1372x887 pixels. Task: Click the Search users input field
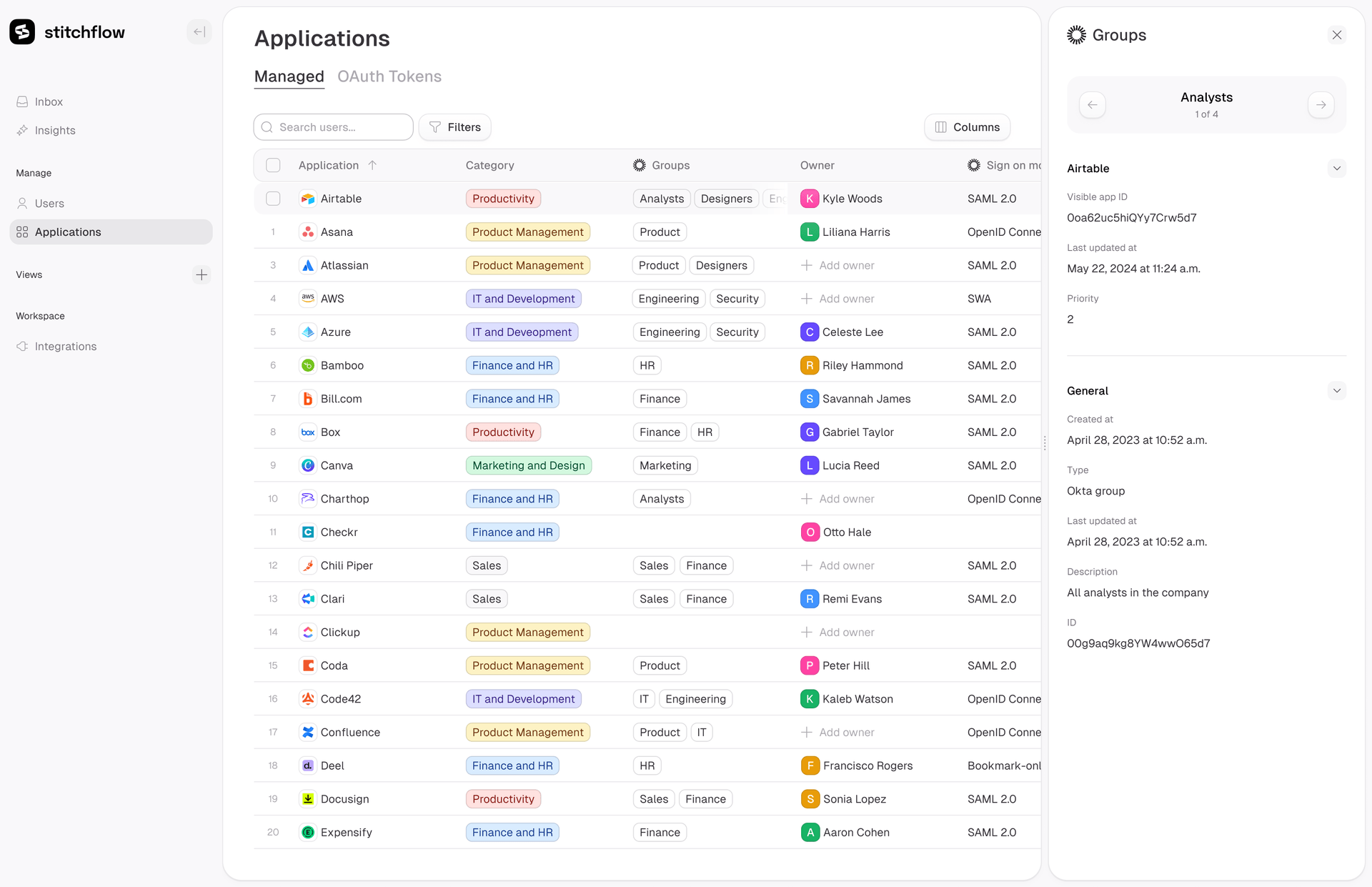[x=334, y=127]
